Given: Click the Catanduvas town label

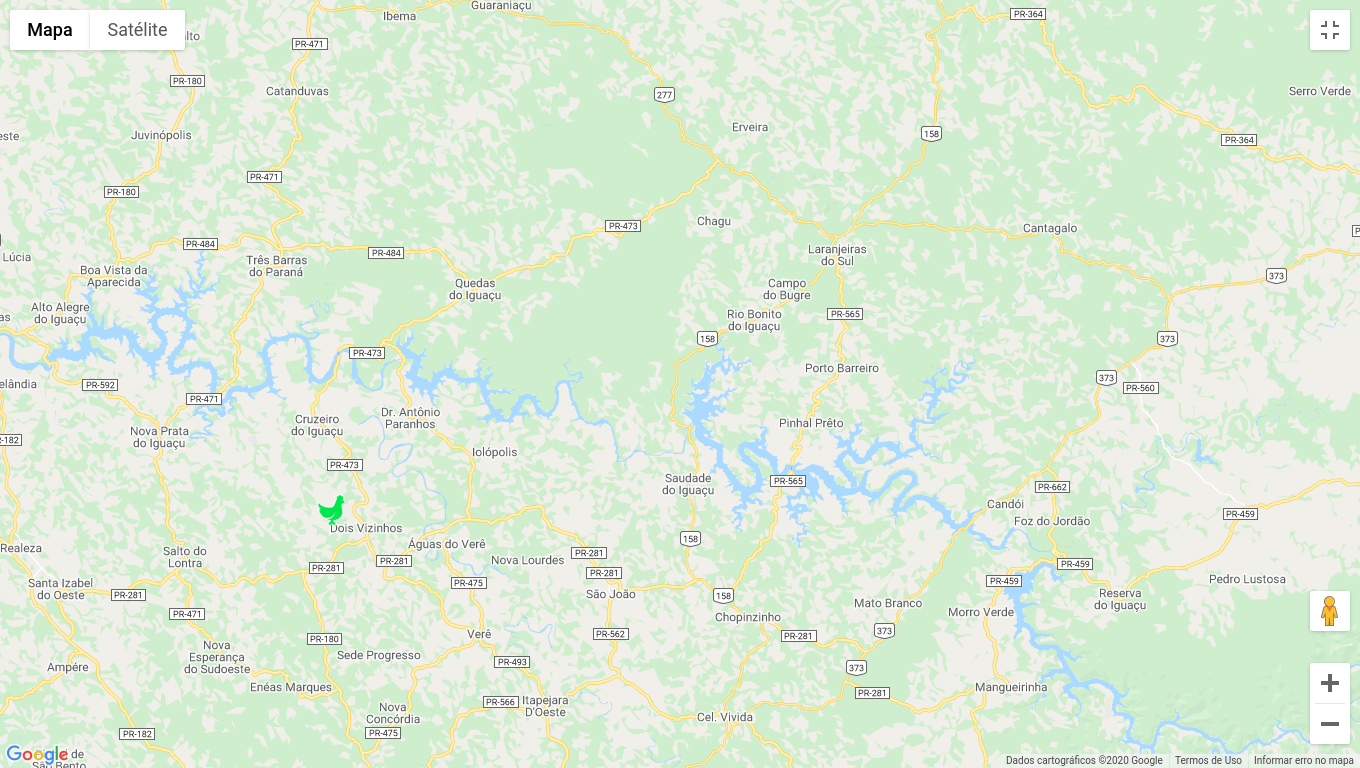Looking at the screenshot, I should (297, 91).
